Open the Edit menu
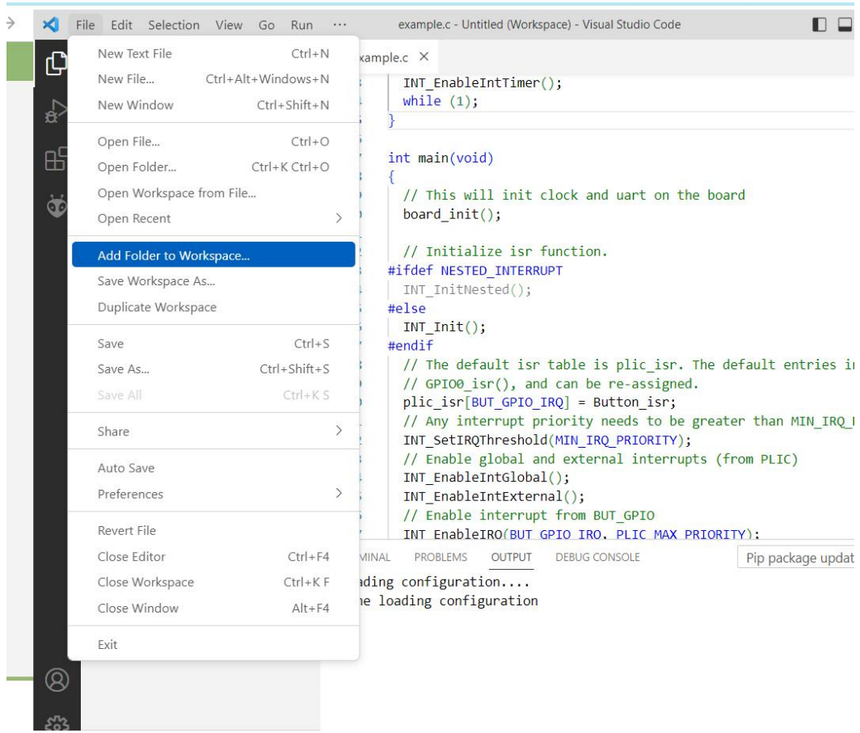This screenshot has height=733, width=860. [121, 25]
